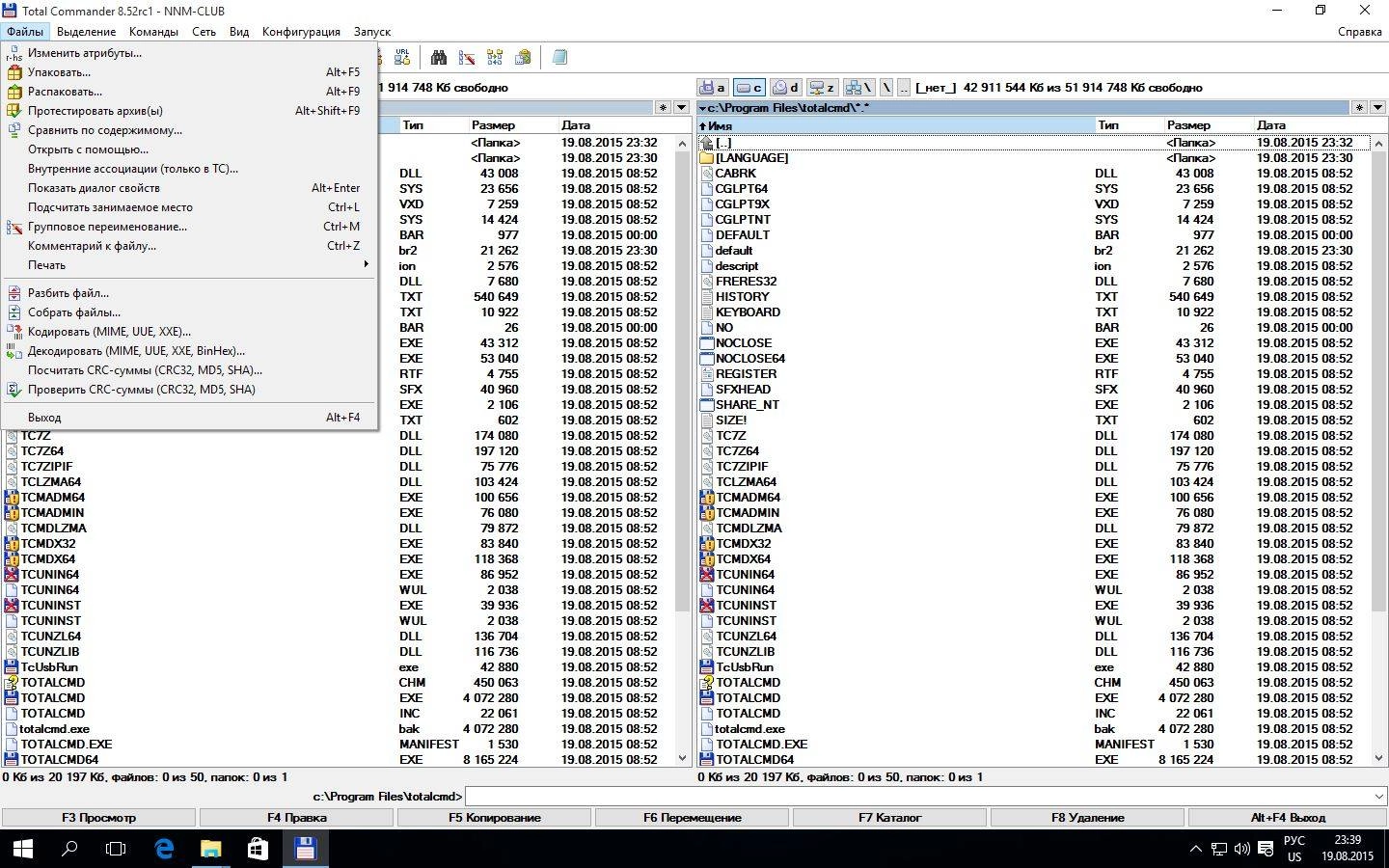
Task: Click the F6 Перемещение button
Action: coord(693,818)
